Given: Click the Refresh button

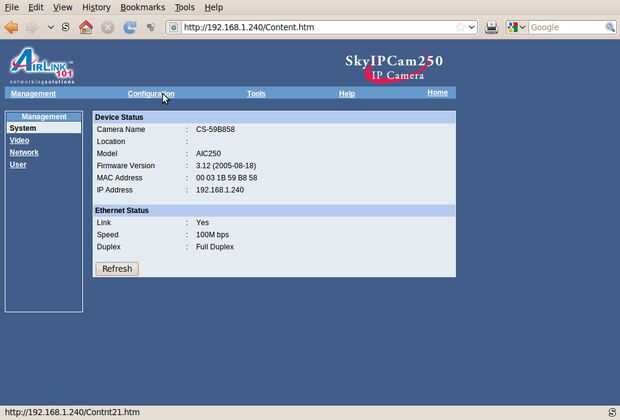Looking at the screenshot, I should [x=117, y=269].
